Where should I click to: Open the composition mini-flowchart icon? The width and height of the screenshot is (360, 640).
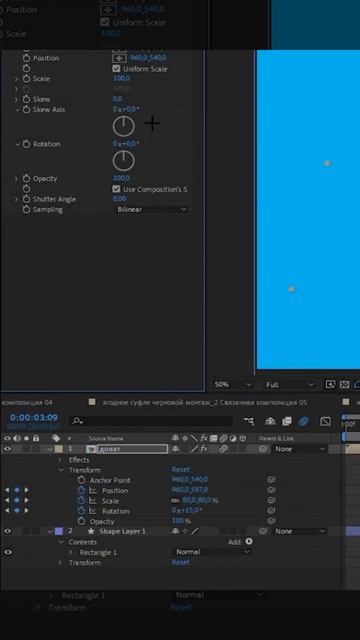coord(249,421)
